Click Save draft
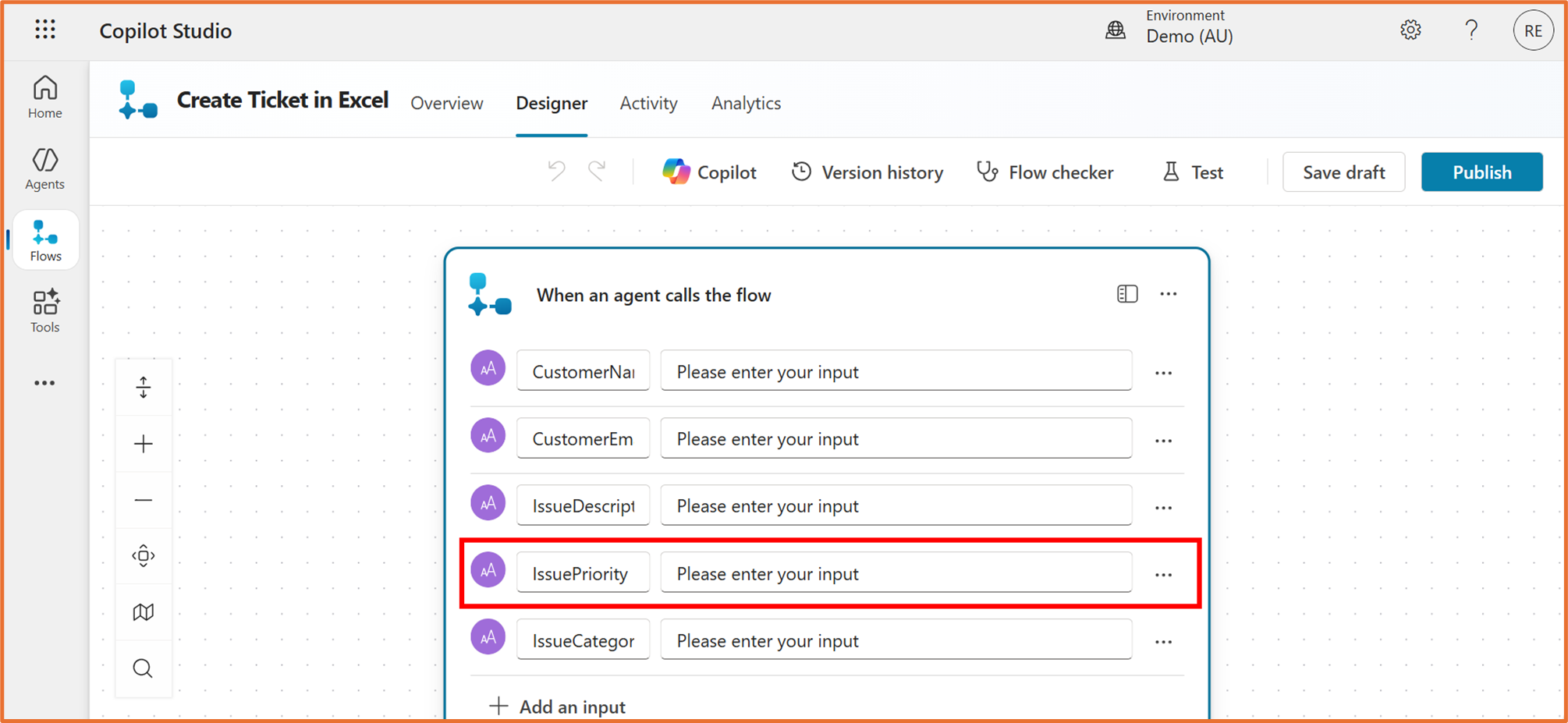This screenshot has width=1568, height=723. point(1343,172)
